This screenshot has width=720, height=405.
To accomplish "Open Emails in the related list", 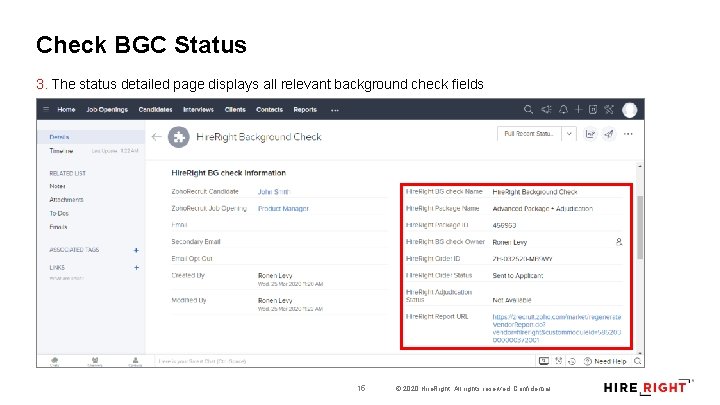I will [58, 227].
